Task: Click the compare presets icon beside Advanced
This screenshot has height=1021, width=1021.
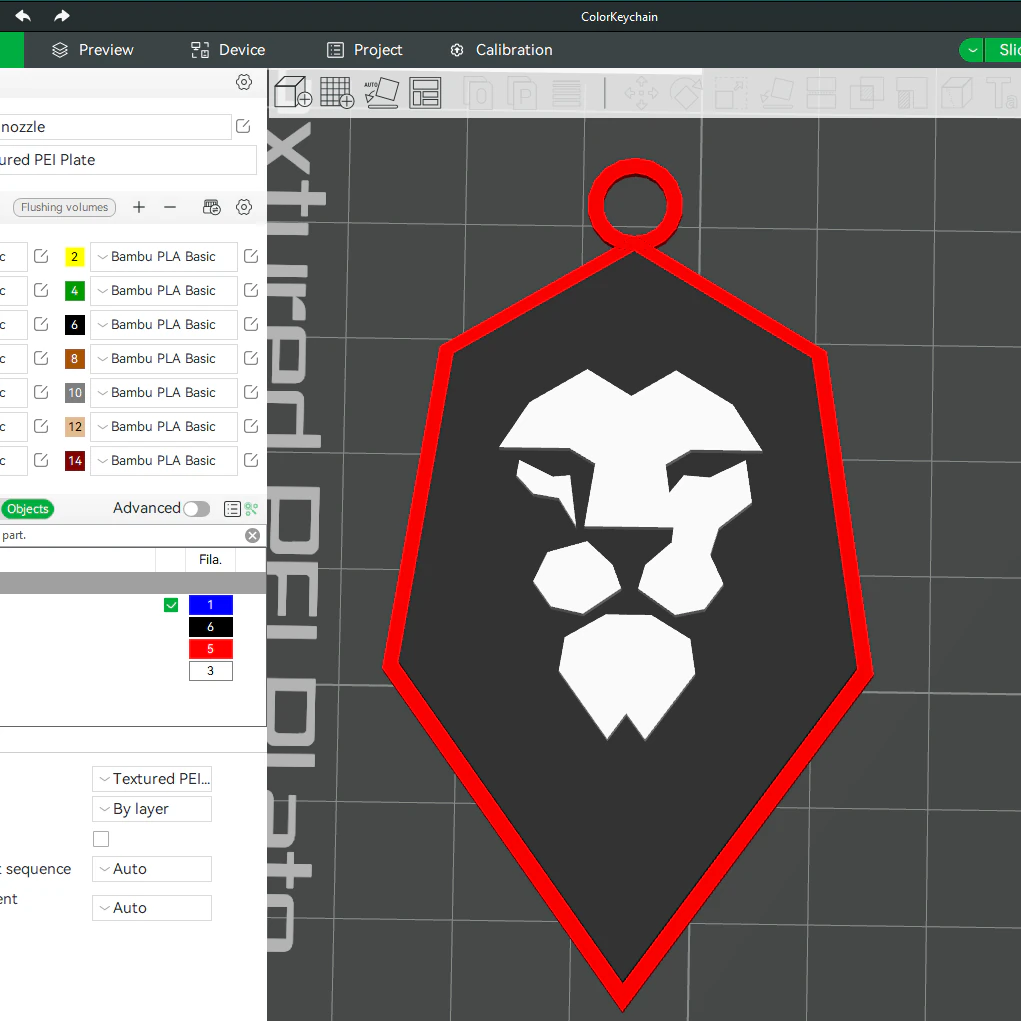Action: pyautogui.click(x=251, y=509)
